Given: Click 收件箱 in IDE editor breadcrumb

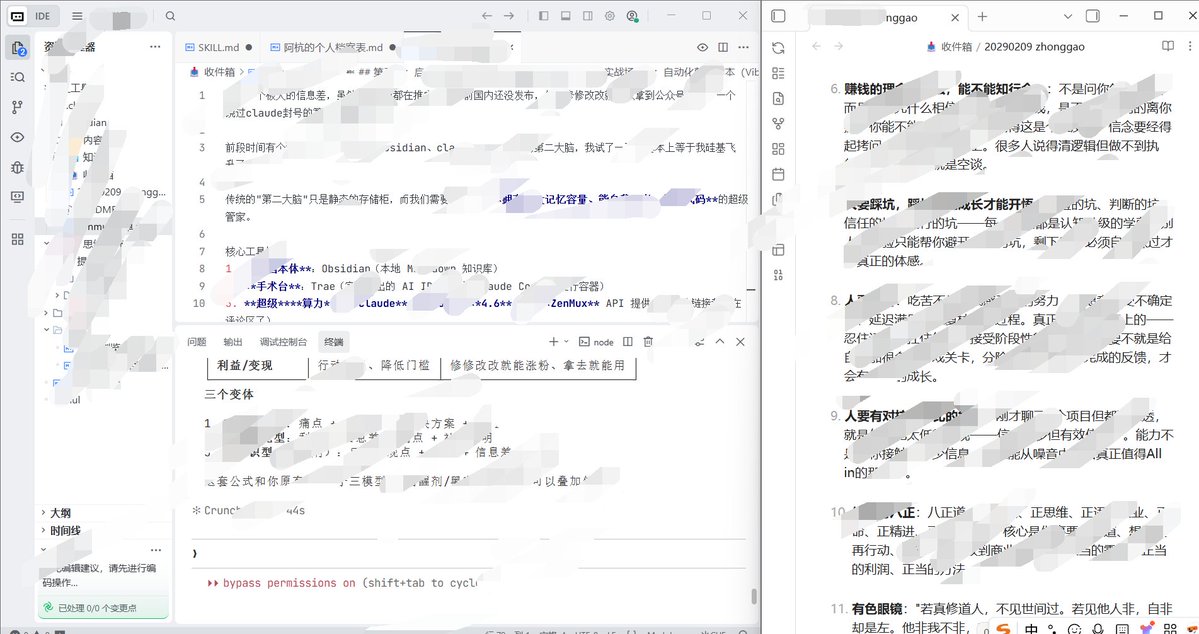Looking at the screenshot, I should [219, 72].
